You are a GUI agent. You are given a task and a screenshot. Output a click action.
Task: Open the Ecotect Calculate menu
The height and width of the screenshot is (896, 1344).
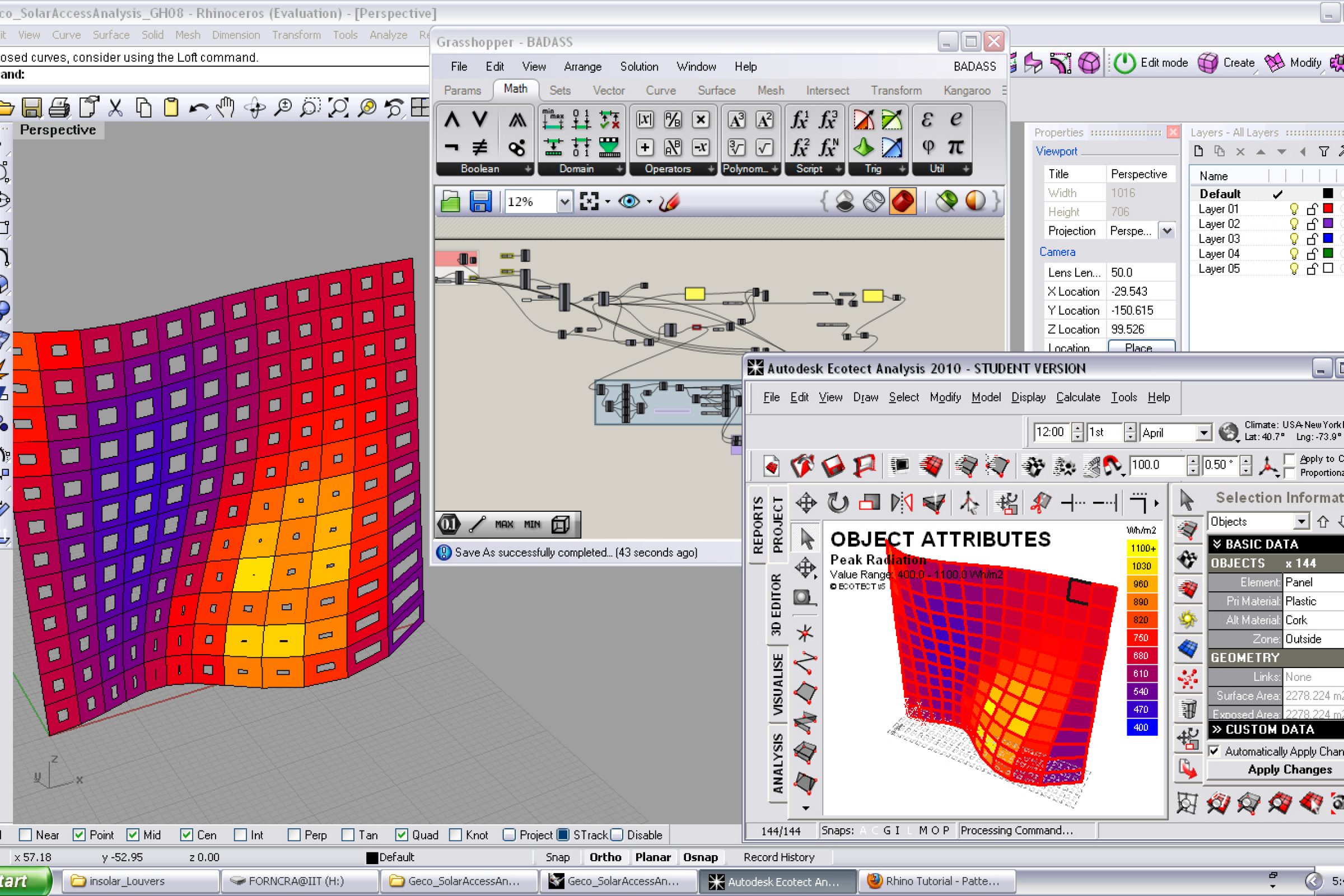1077,397
